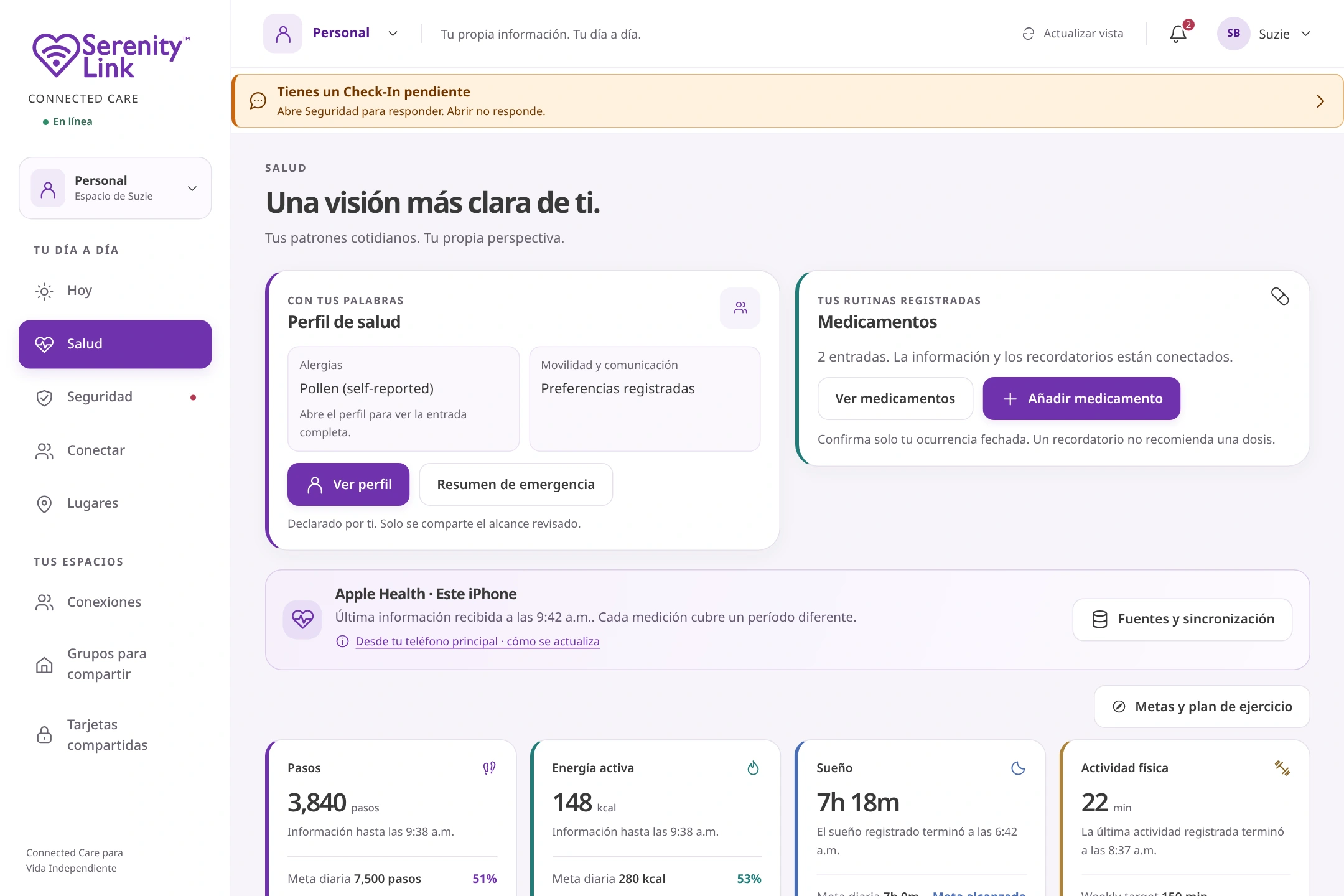Click the people icon in Perfil de salud card
The width and height of the screenshot is (1344, 896).
coord(740,307)
